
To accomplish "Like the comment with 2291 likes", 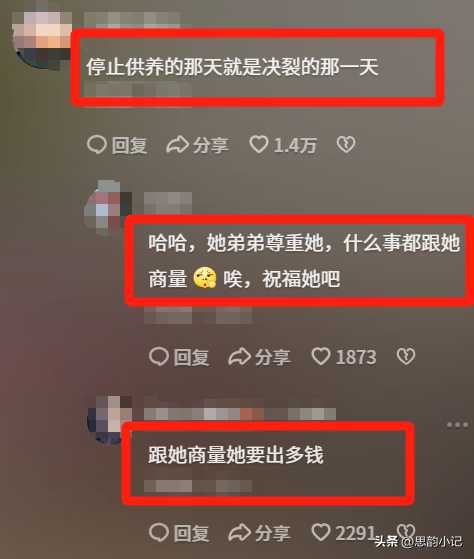I will point(321,532).
